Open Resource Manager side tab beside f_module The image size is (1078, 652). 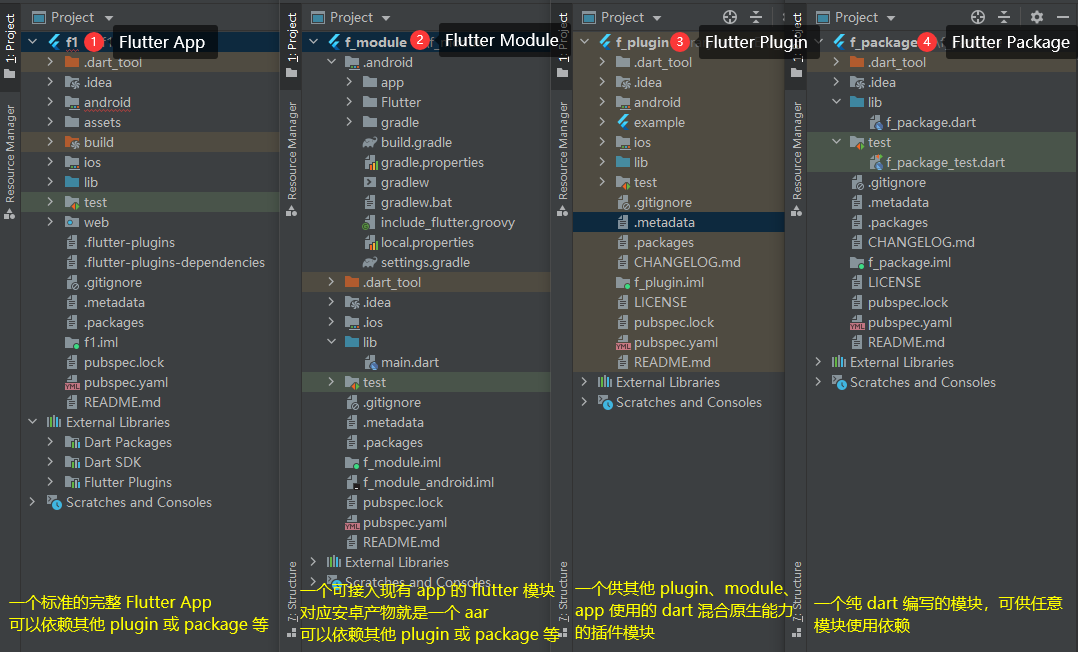[292, 160]
